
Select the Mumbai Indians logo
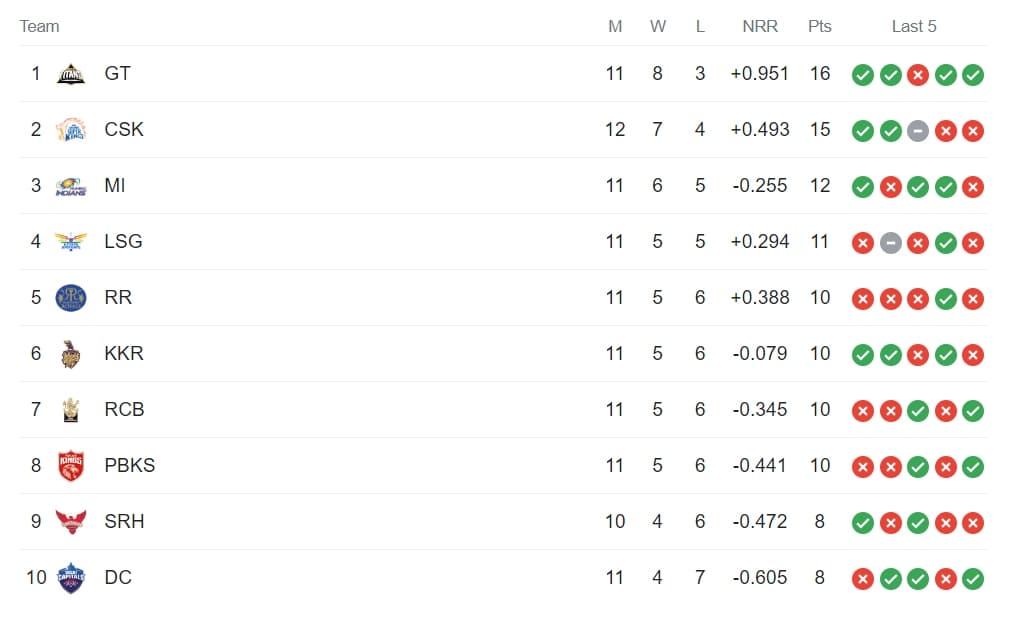71,186
